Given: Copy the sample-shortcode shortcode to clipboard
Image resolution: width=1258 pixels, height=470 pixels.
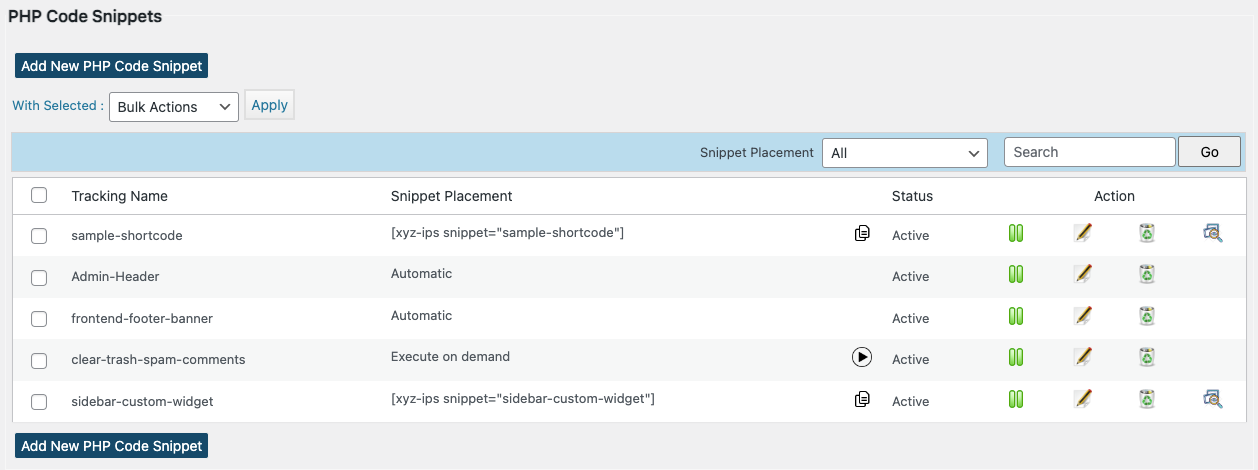Looking at the screenshot, I should (862, 233).
